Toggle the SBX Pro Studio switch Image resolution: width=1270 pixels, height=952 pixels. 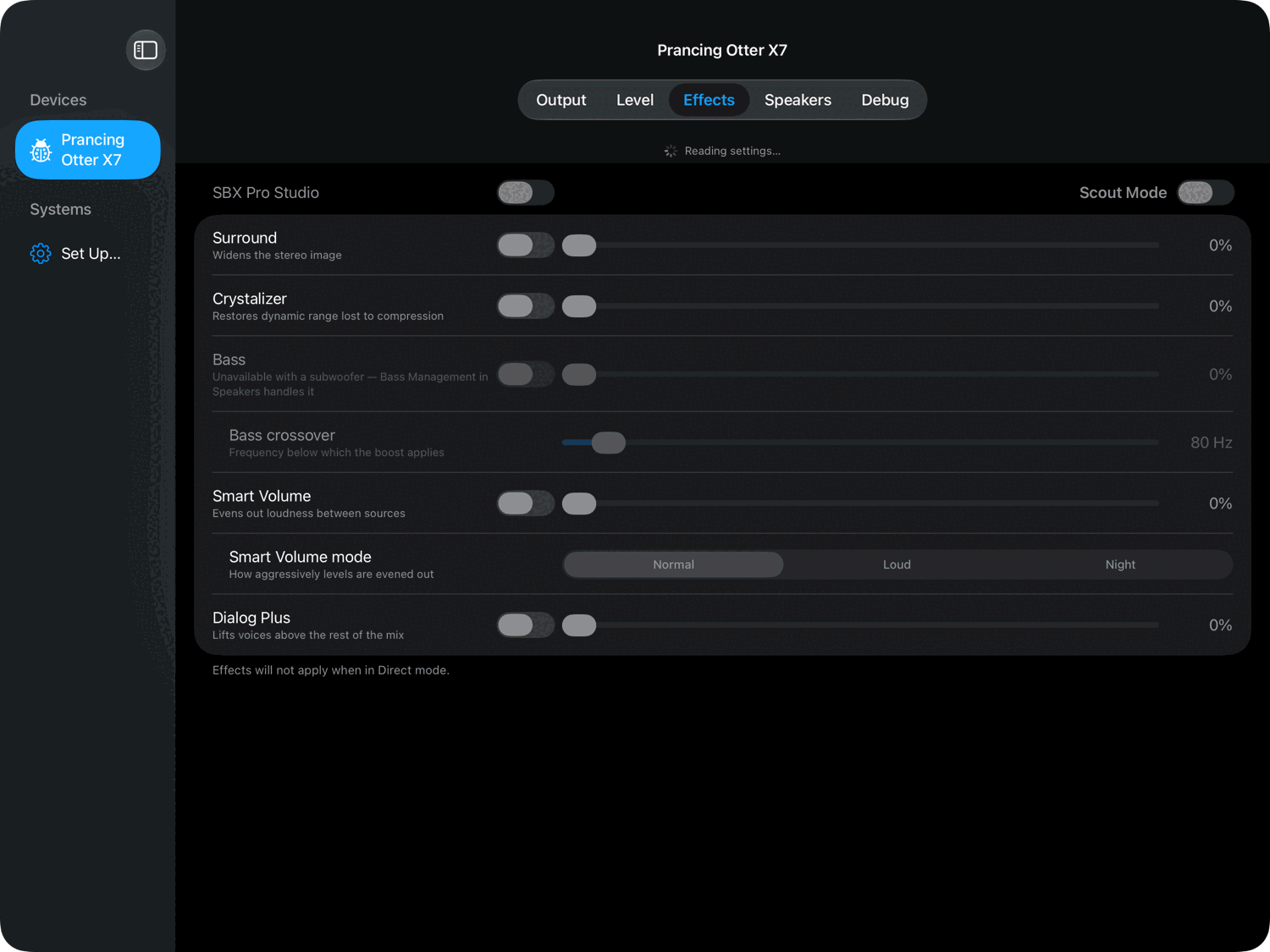525,192
